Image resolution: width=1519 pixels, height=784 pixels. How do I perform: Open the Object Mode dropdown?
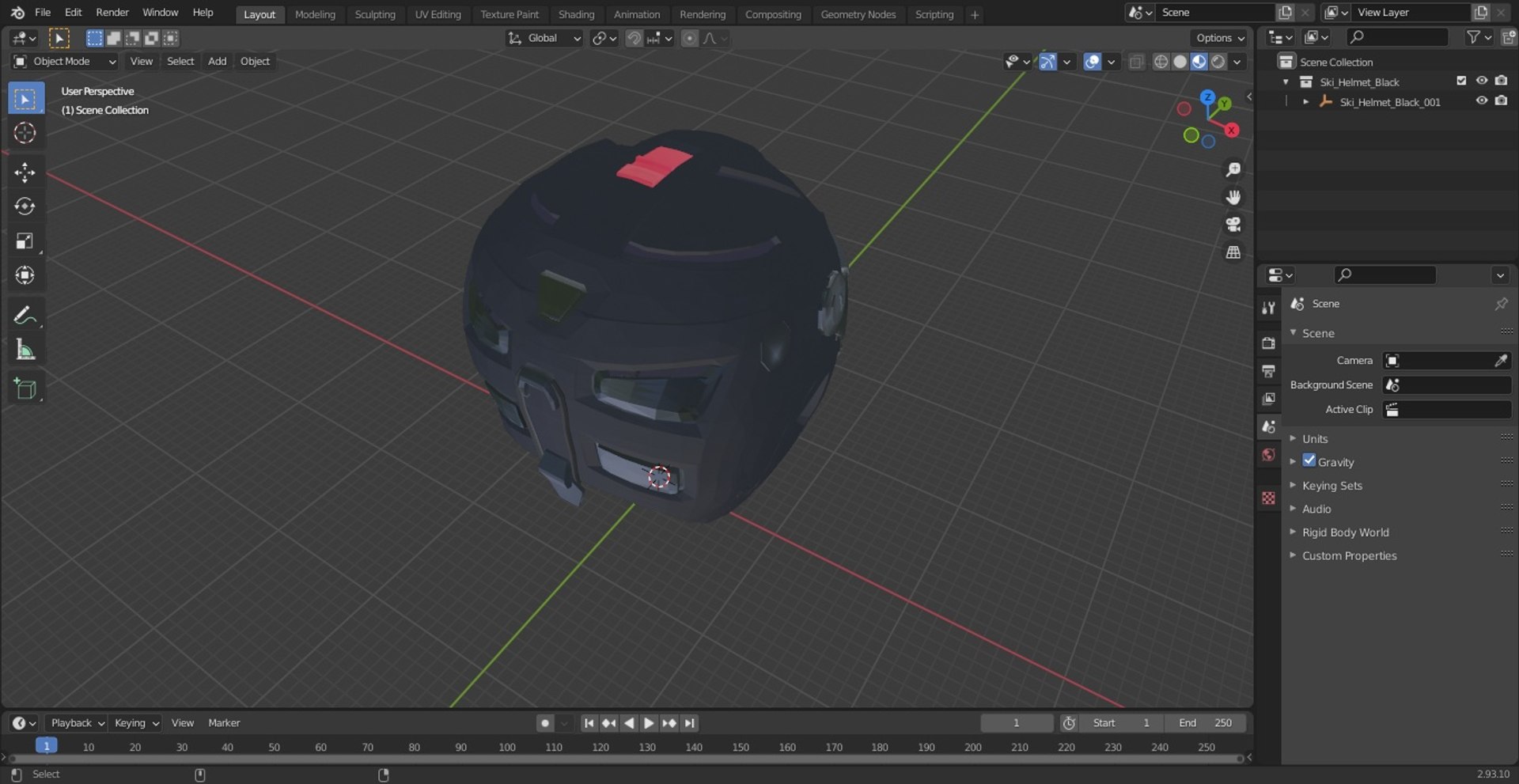[x=65, y=62]
